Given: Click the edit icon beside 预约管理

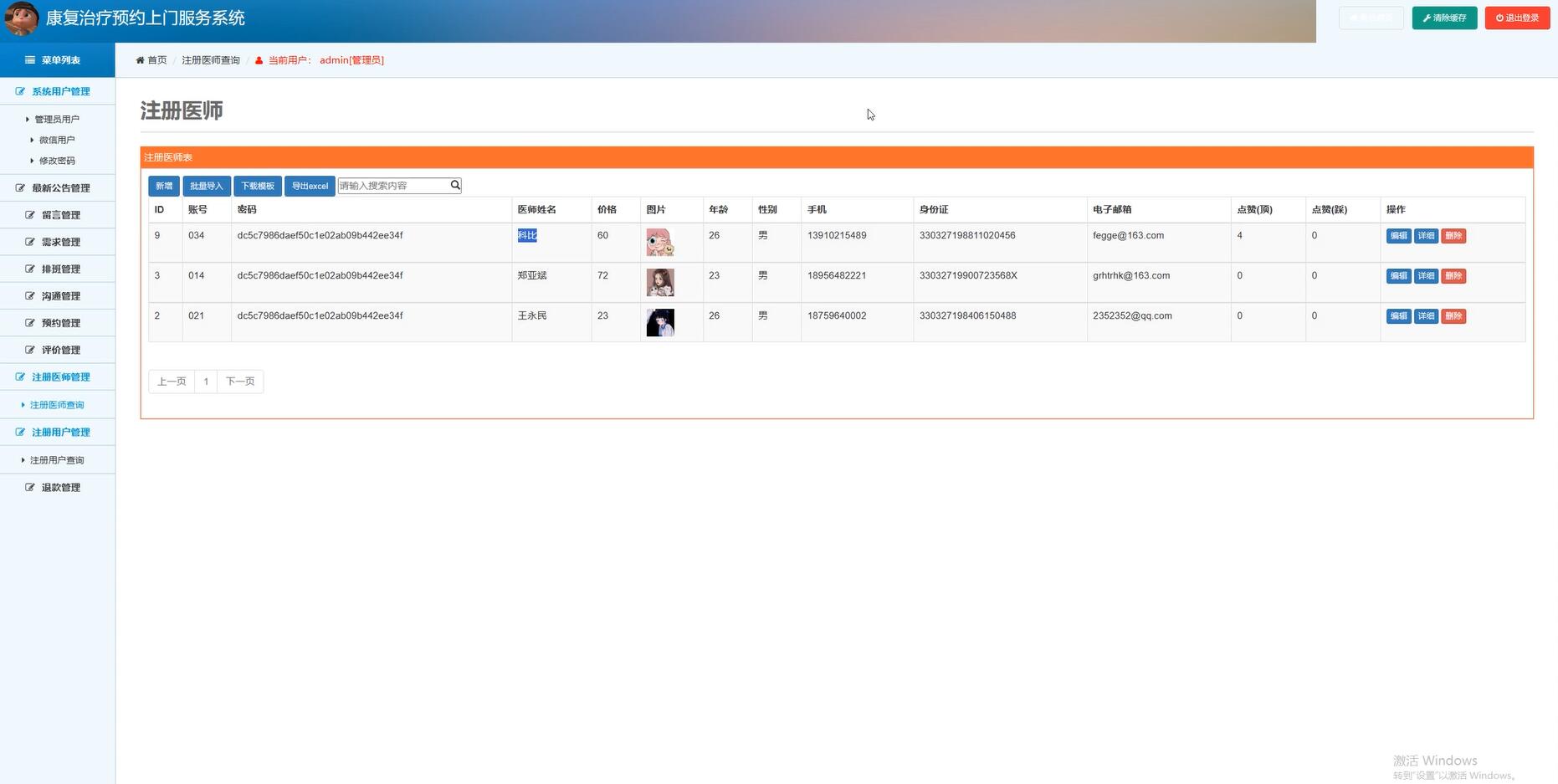Looking at the screenshot, I should 30,323.
